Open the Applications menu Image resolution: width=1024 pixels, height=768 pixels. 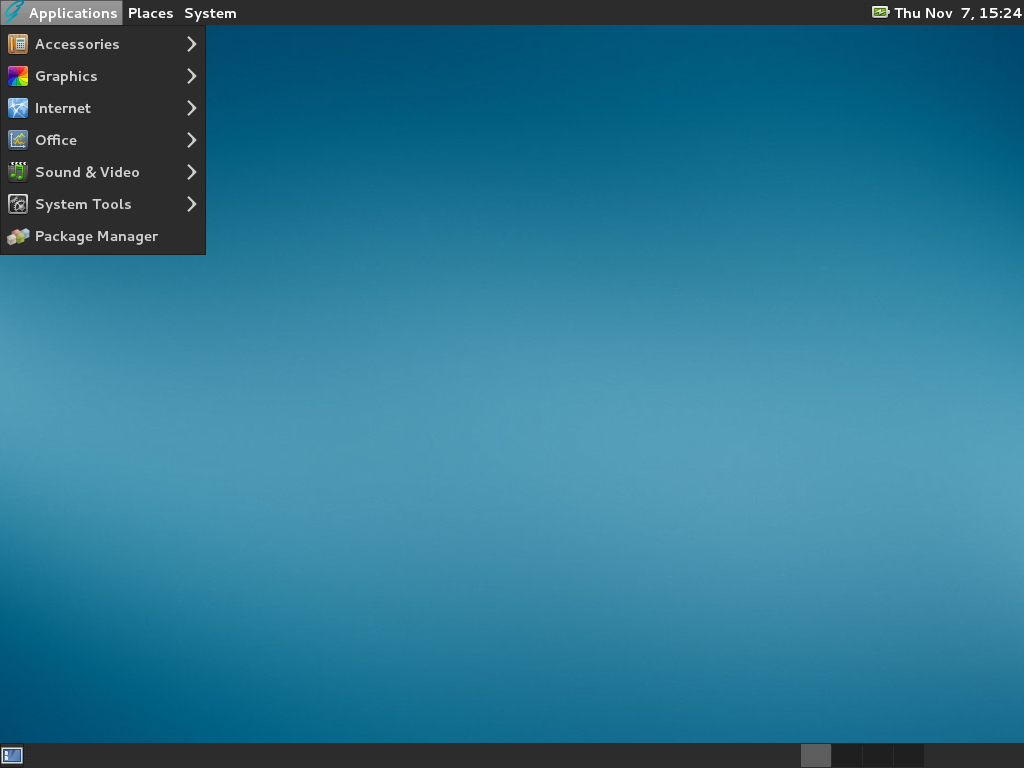tap(61, 12)
